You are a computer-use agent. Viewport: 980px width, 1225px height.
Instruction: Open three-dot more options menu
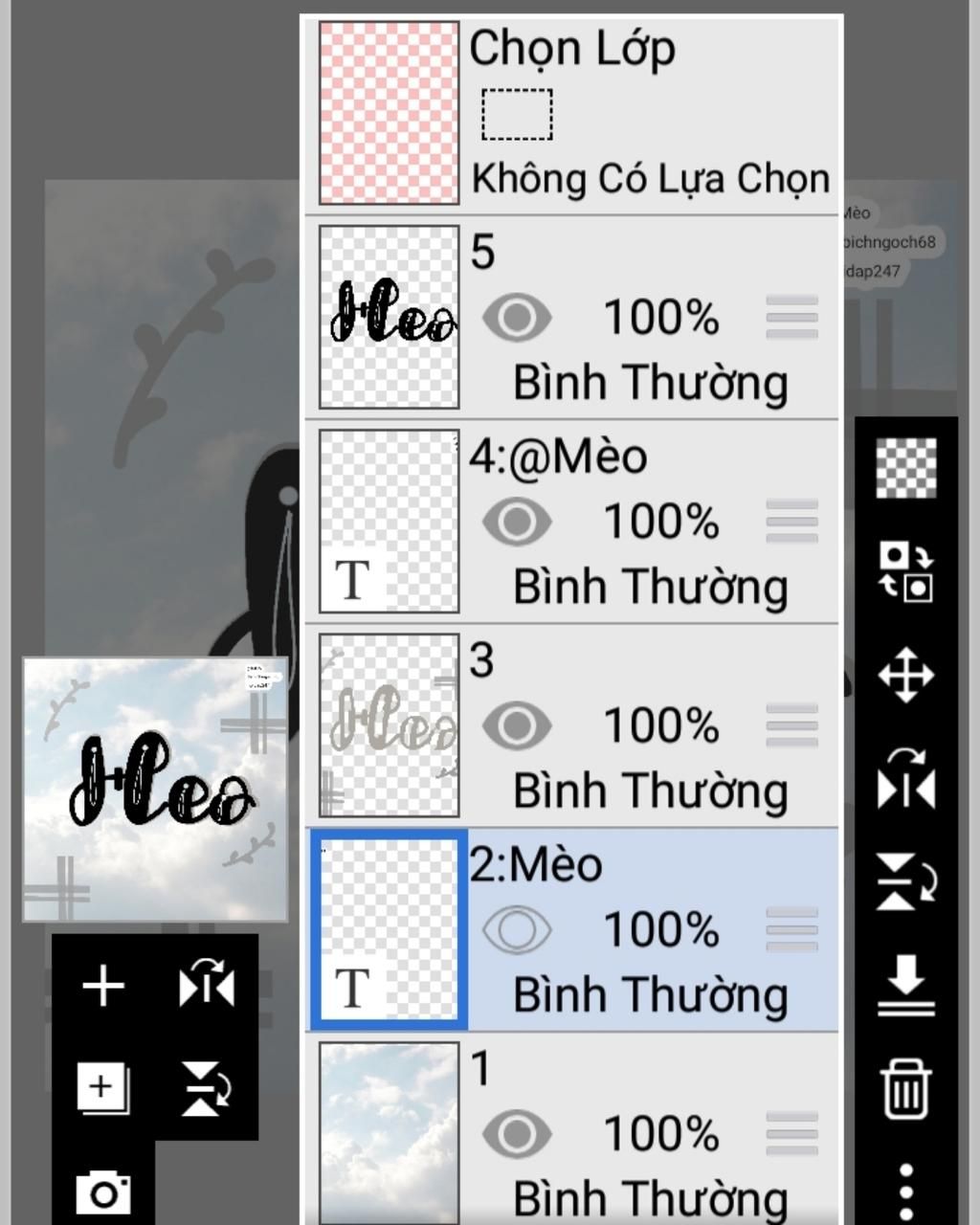(906, 1192)
